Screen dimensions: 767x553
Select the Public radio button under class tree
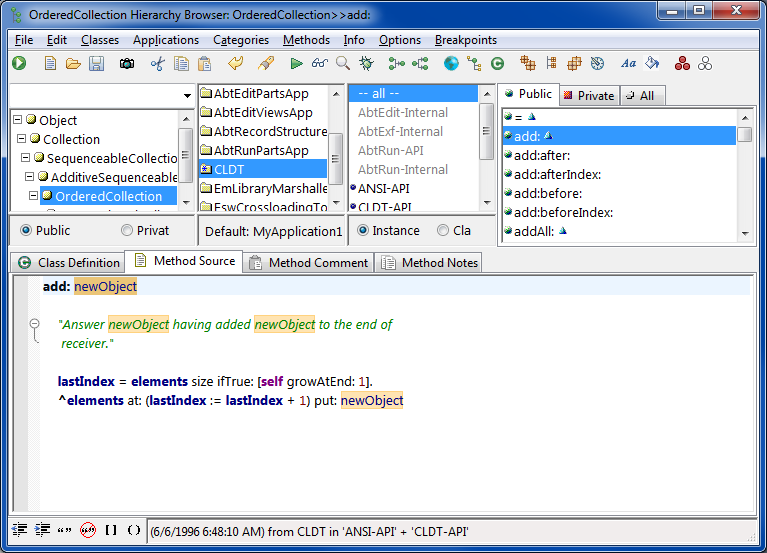click(x=26, y=230)
